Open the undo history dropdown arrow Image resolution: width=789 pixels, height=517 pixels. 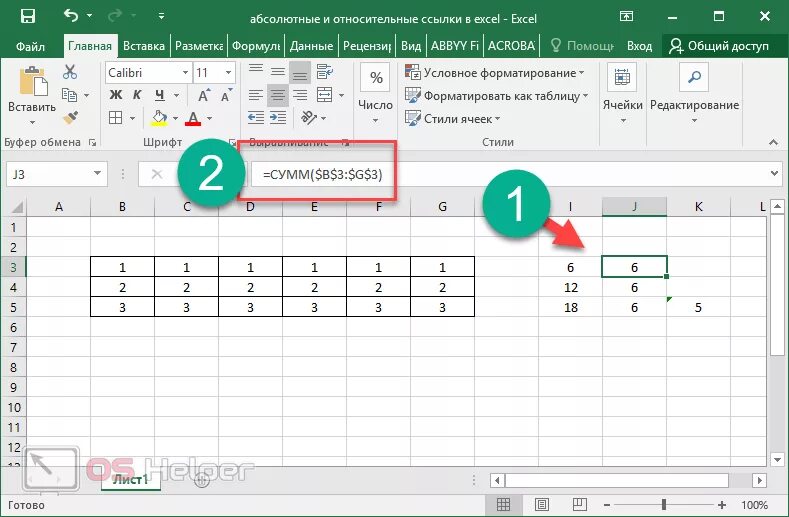[x=90, y=17]
